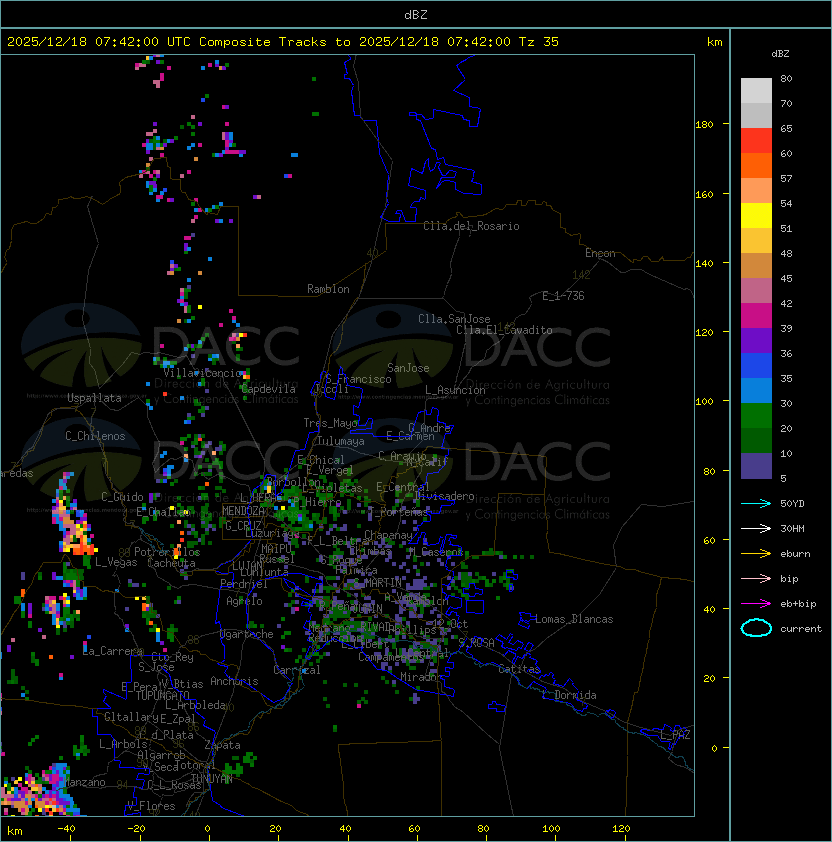The width and height of the screenshot is (832, 842).
Task: Click the -40 tick on the horizontal axis
Action: [66, 829]
